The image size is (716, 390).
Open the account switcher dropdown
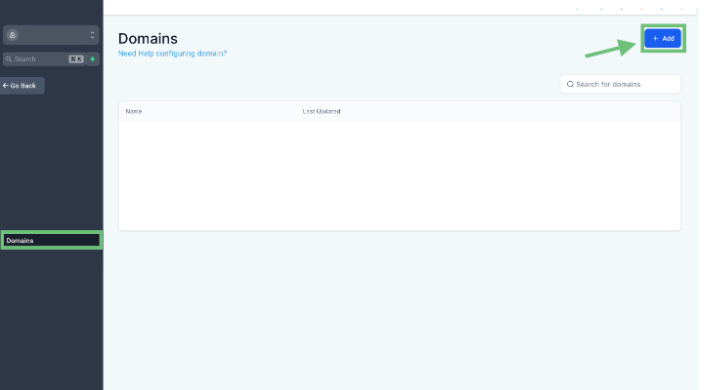(51, 35)
